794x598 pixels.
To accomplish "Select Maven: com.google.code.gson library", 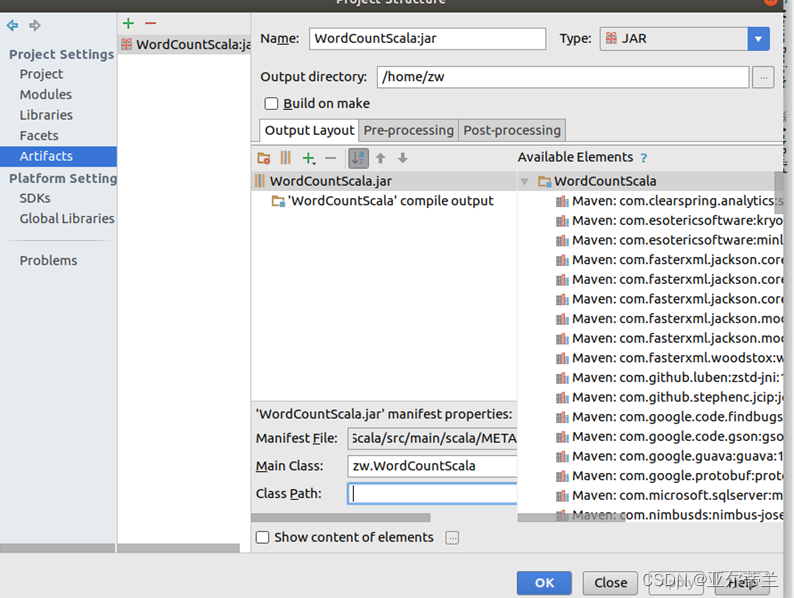I will (x=669, y=437).
